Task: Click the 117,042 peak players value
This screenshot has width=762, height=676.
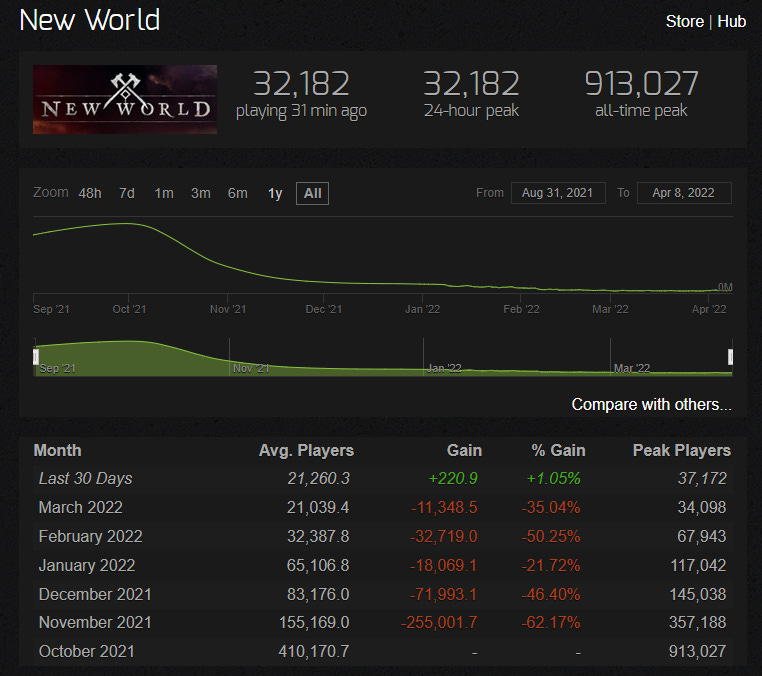Action: 698,565
